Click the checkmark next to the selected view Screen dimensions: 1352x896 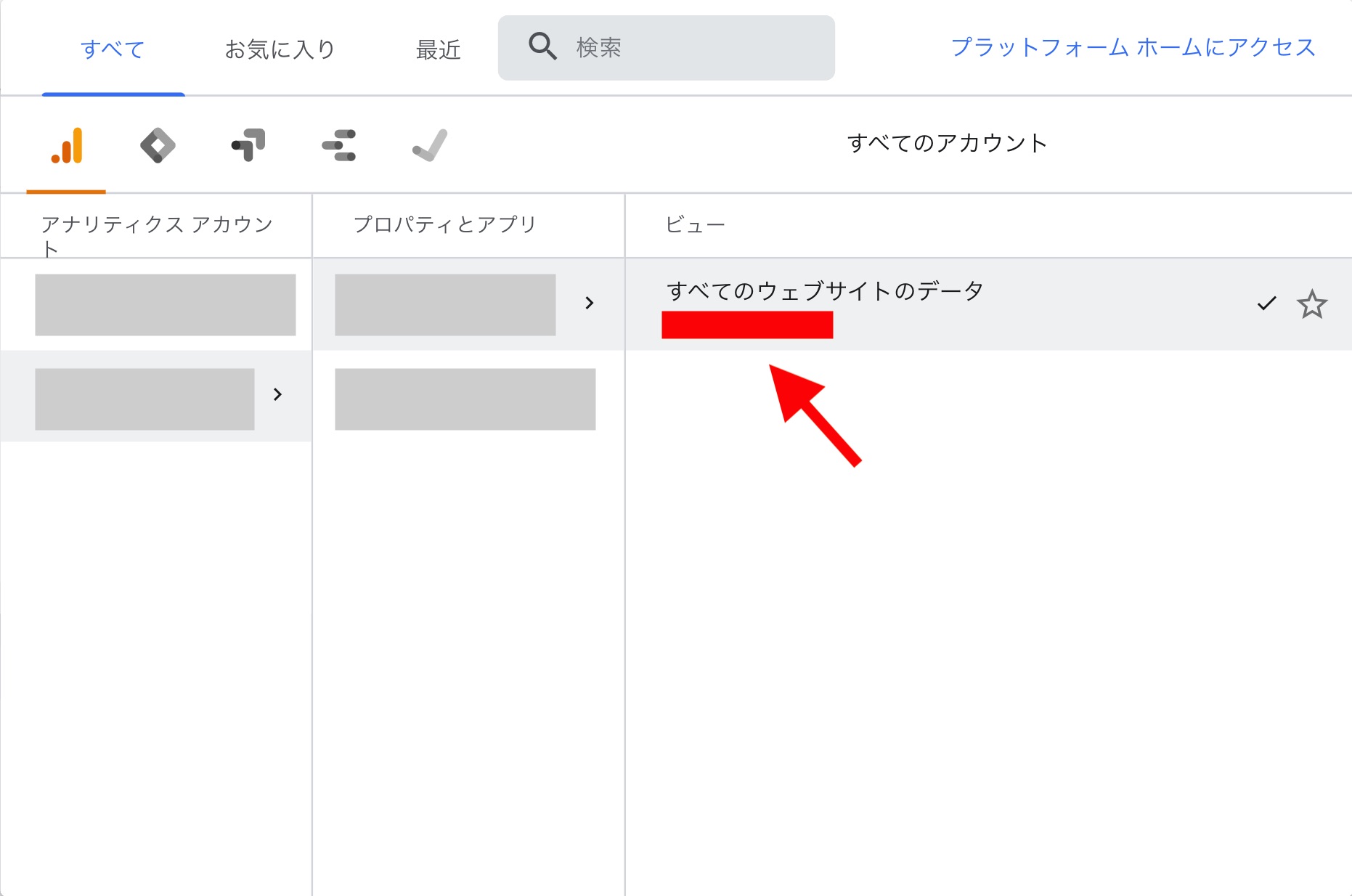tap(1266, 304)
